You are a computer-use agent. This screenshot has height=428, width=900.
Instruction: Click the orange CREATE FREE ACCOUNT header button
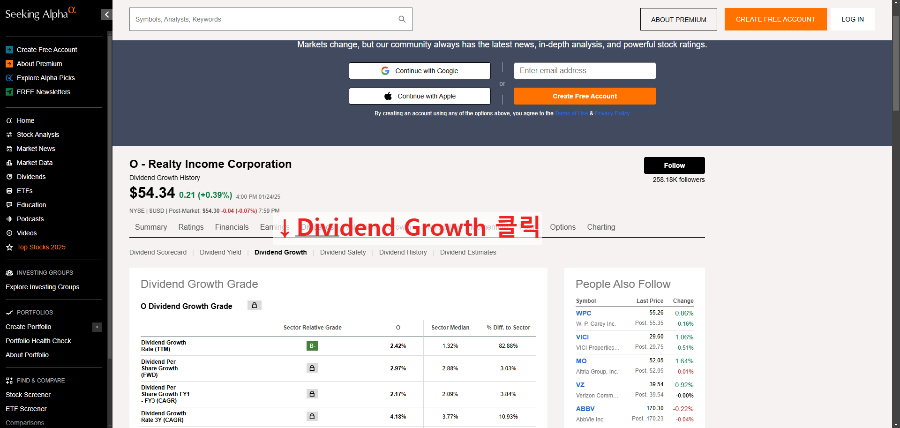pyautogui.click(x=775, y=20)
